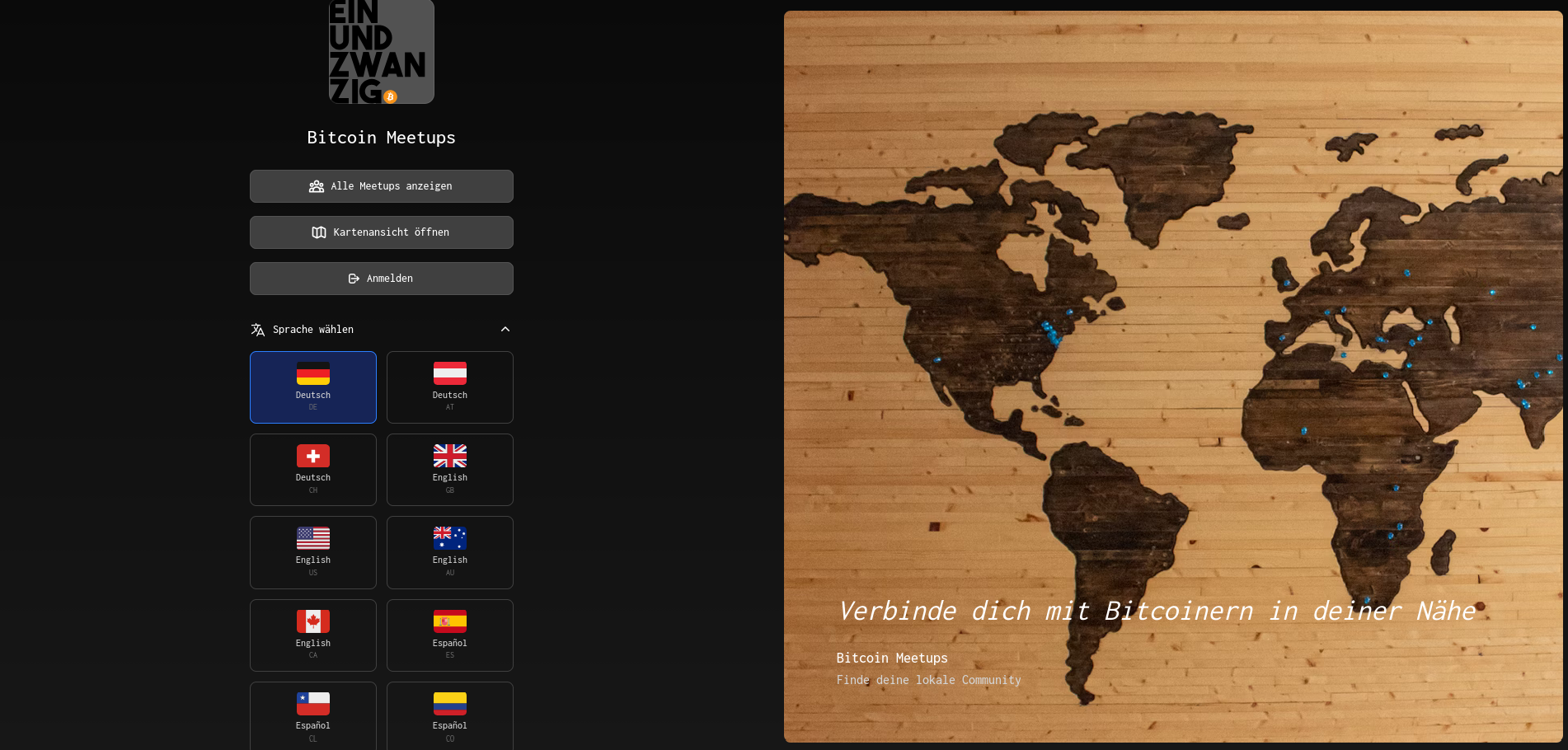Pick English US from language choices
Viewport: 1568px width, 750px height.
click(313, 552)
